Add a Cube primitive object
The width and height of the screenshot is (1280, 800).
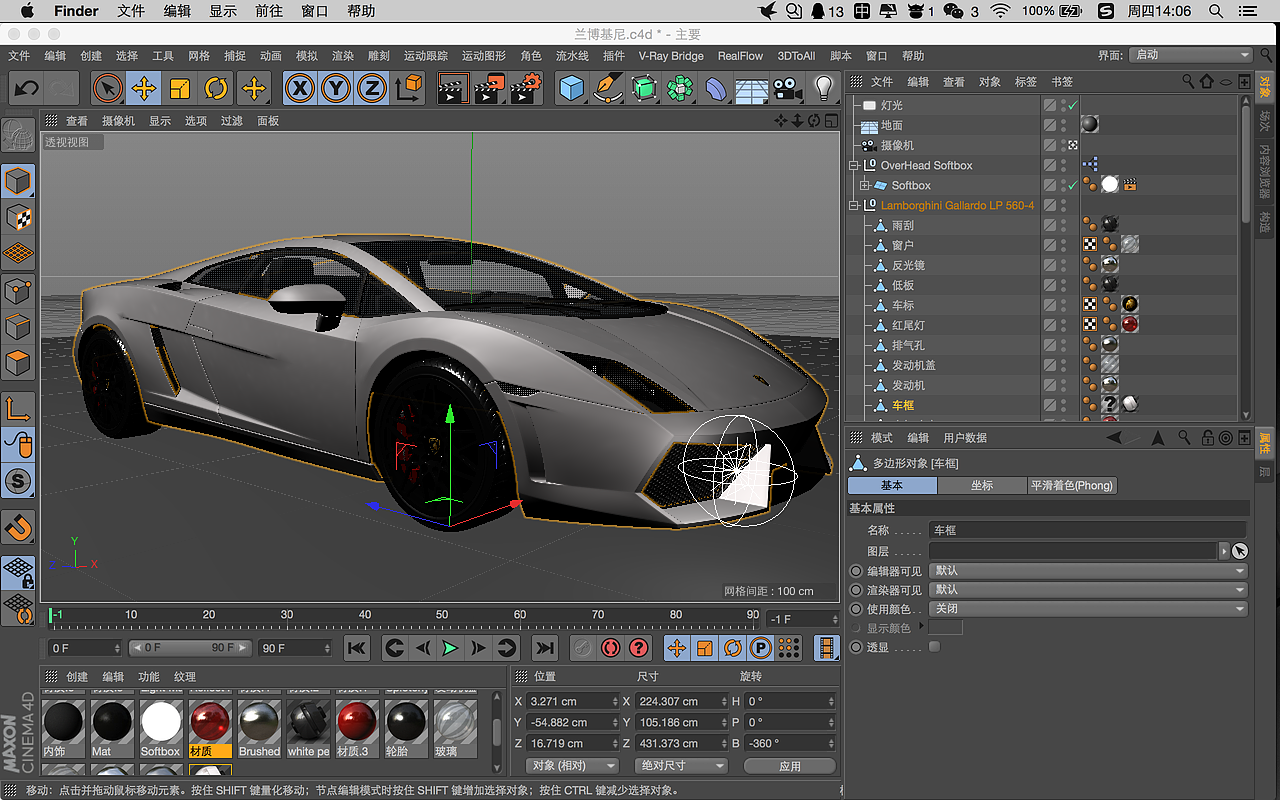[x=571, y=89]
